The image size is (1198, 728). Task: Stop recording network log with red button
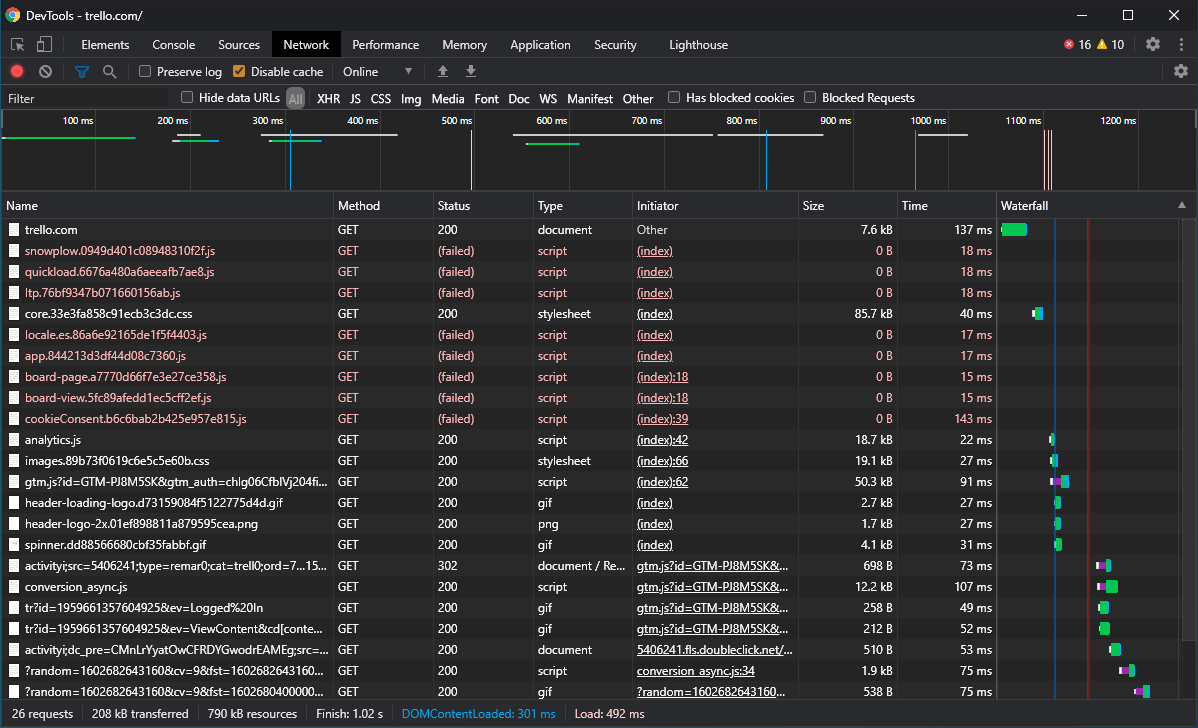click(17, 71)
